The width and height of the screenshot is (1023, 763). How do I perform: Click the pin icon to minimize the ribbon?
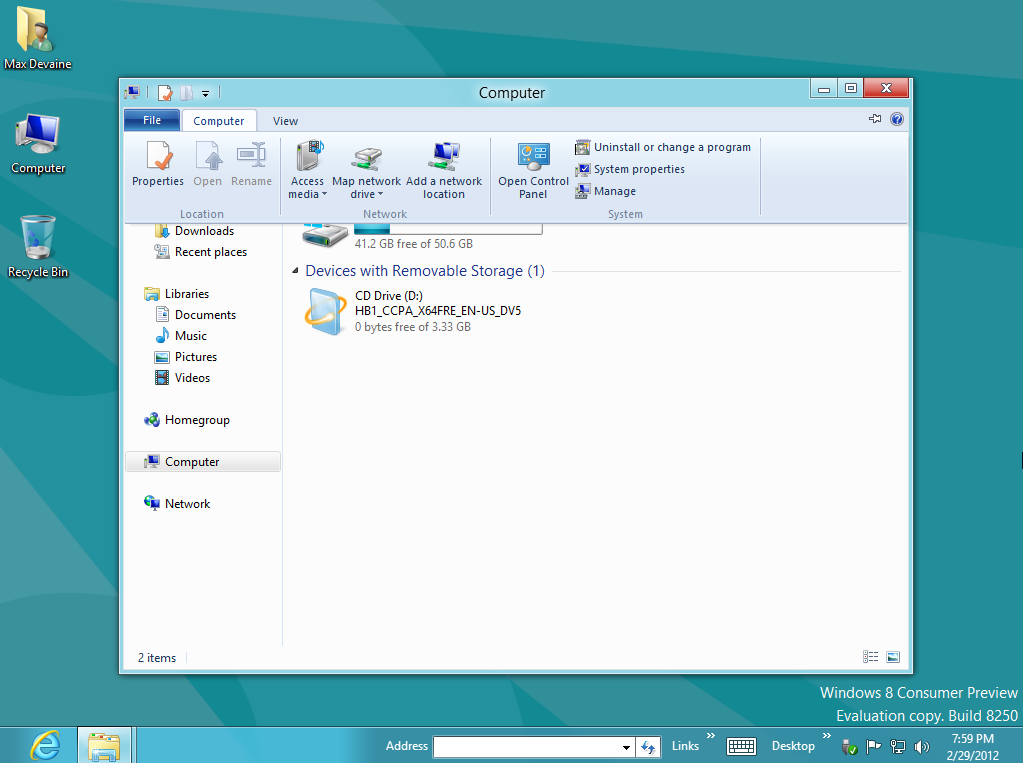[875, 119]
